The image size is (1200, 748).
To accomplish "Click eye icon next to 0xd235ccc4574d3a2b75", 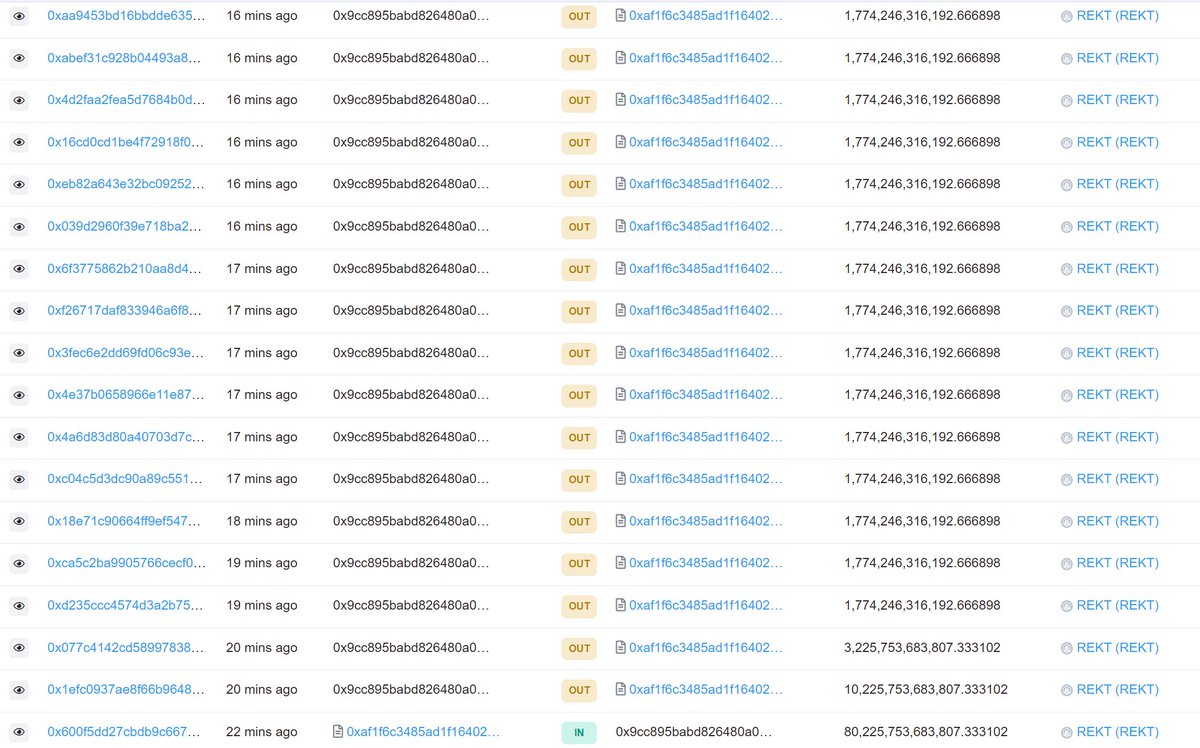I will pos(19,605).
